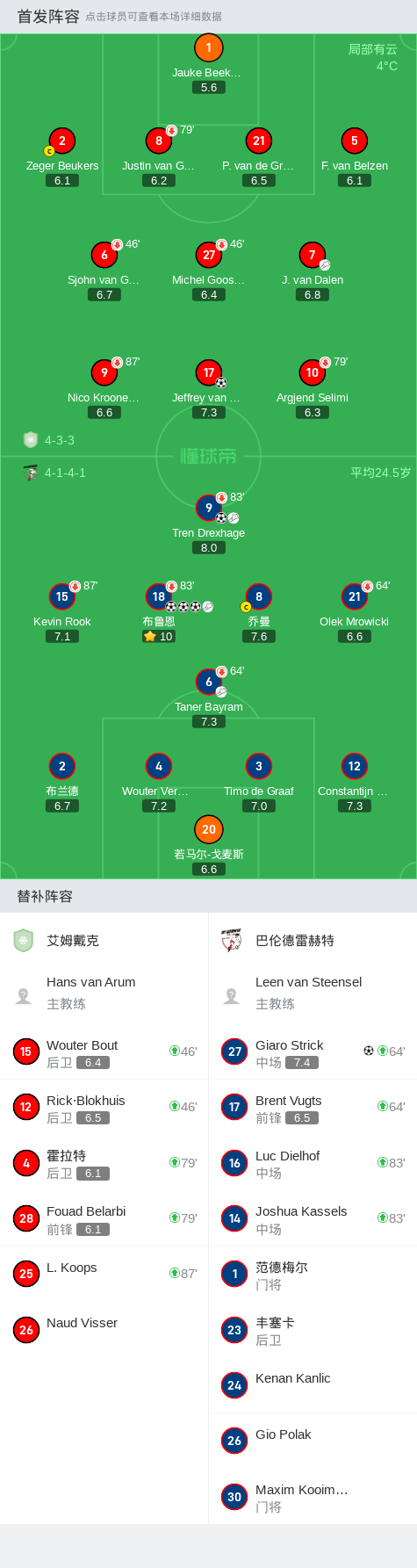417x1568 pixels.
Task: Tap Argjend Selimi number 10 badge
Action: pos(313,372)
